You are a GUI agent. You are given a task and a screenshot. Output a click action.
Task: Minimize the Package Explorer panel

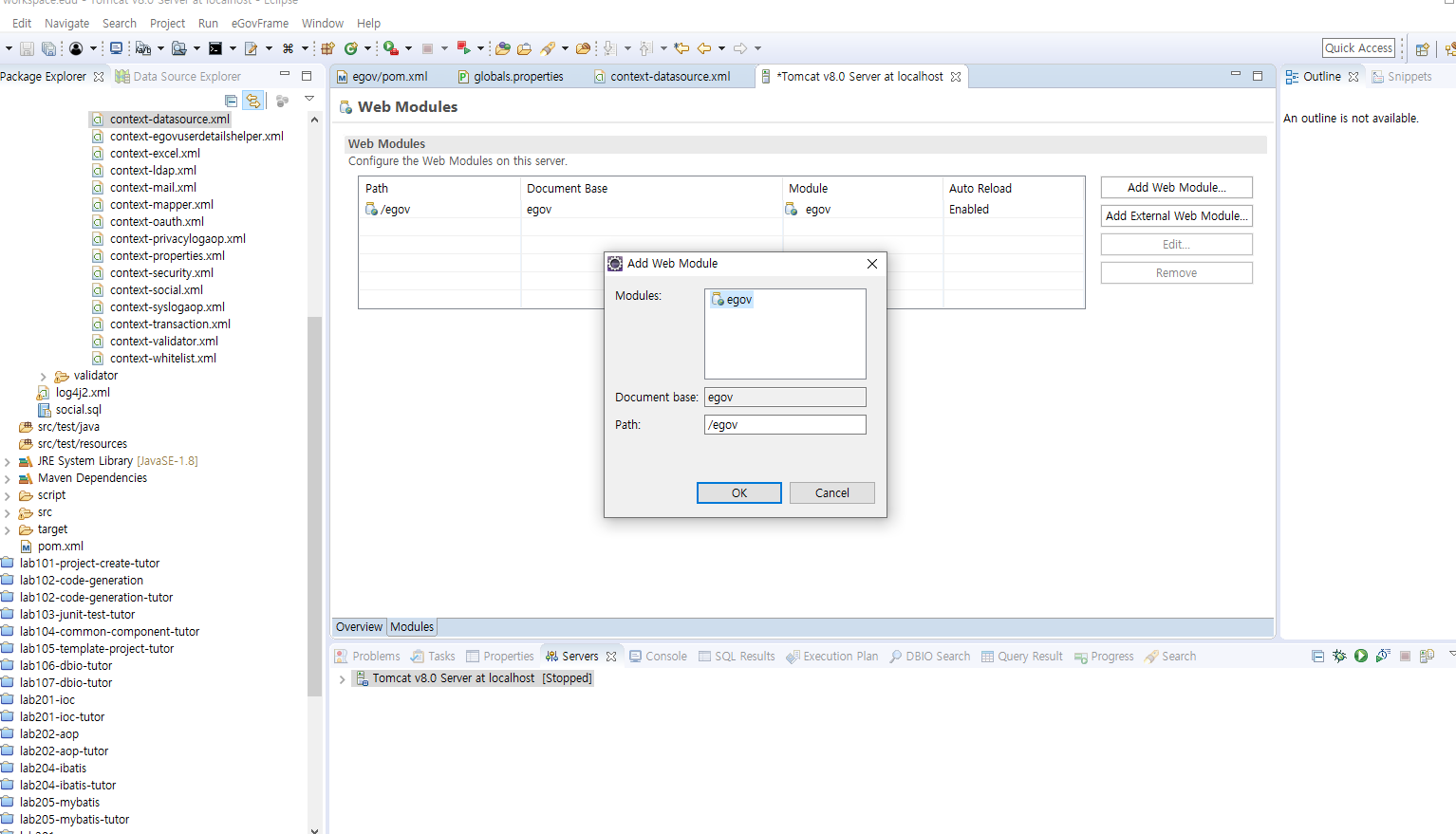pos(284,75)
